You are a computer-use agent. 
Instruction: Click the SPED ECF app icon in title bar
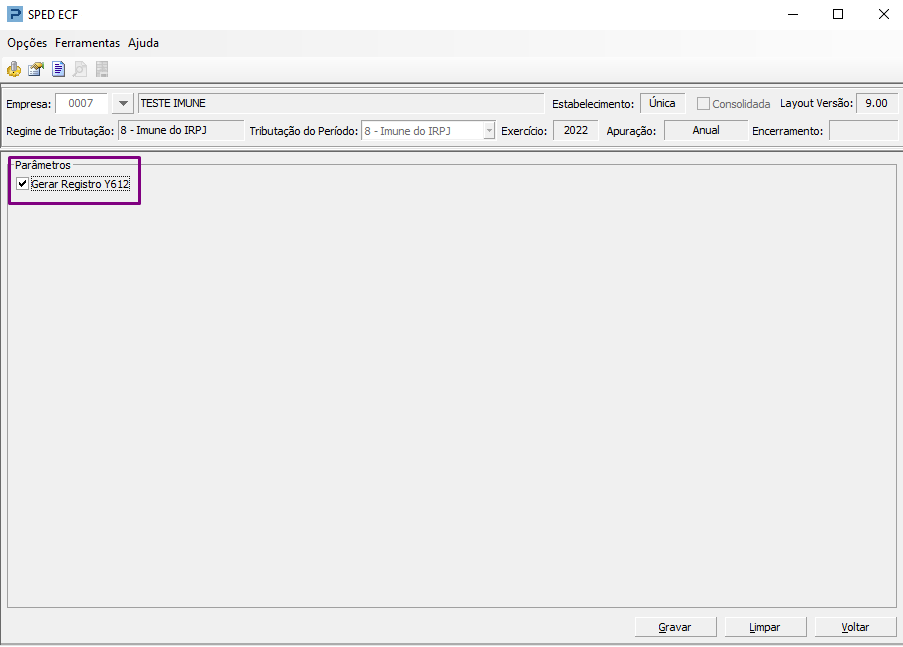pyautogui.click(x=14, y=14)
